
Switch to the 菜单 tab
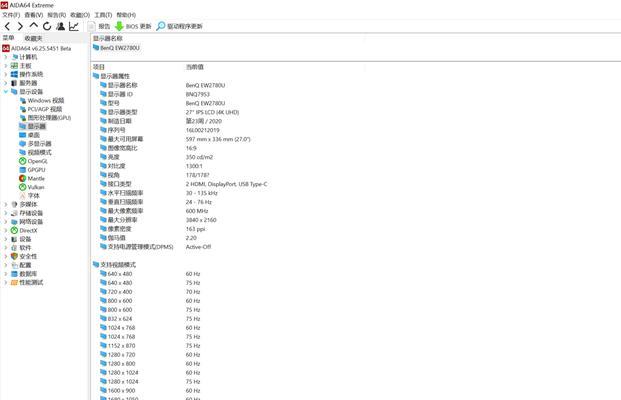point(8,38)
